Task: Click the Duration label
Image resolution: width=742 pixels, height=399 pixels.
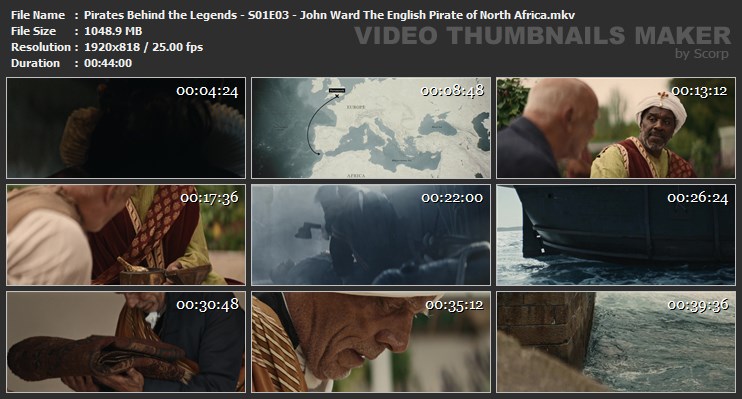Action: pos(35,63)
